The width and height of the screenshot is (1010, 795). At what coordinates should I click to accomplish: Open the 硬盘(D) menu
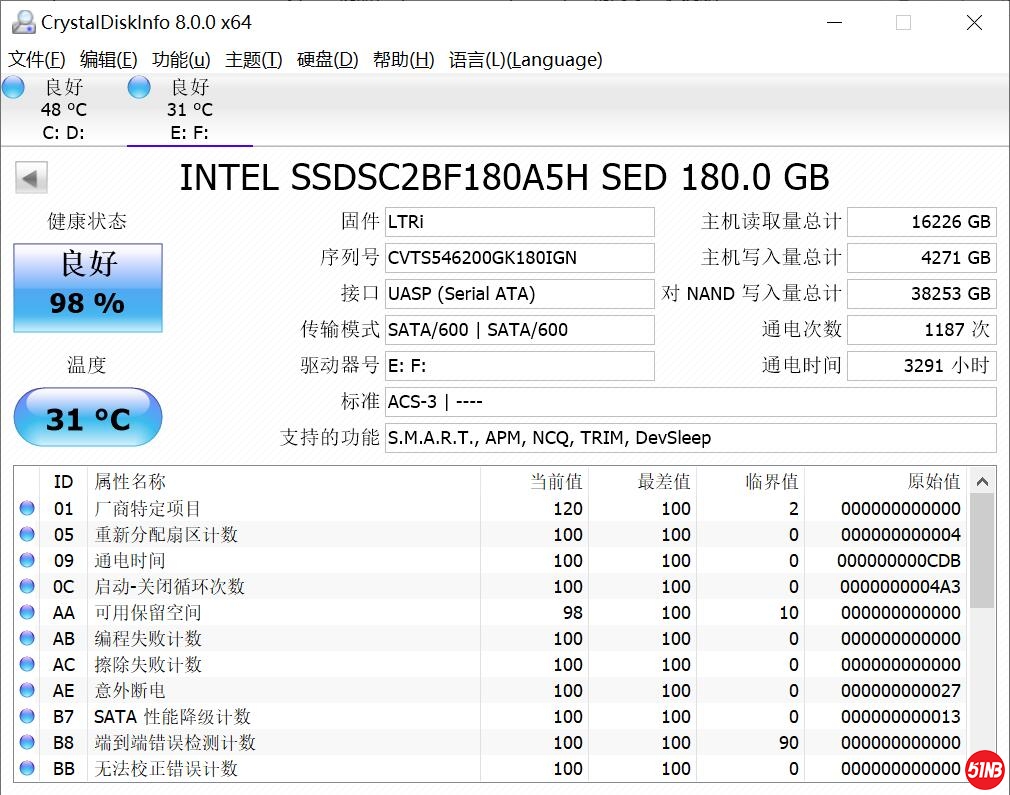327,60
